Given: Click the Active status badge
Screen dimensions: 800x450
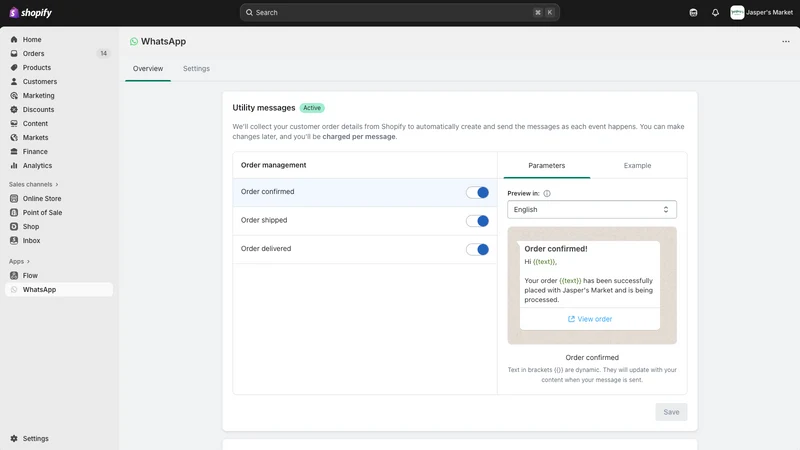Looking at the screenshot, I should coord(312,108).
